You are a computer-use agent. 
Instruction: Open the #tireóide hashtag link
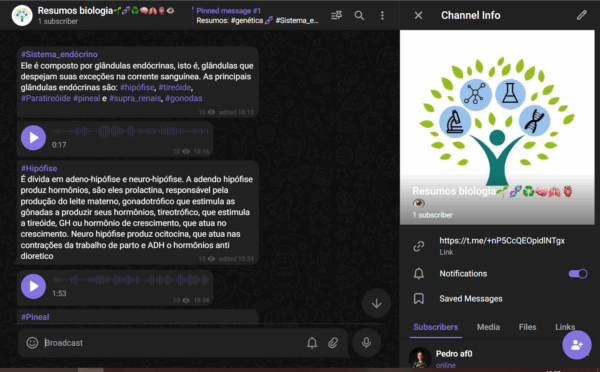pos(175,87)
